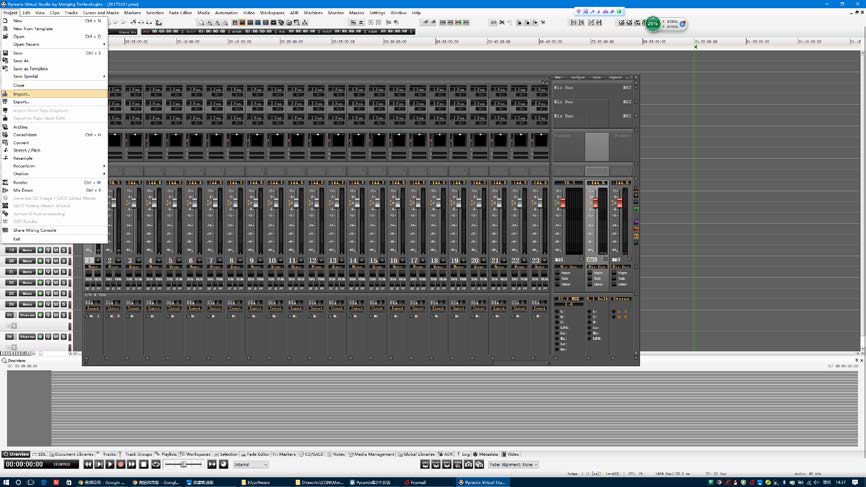
Task: Select mixer strip number 21 label
Action: [x=495, y=260]
